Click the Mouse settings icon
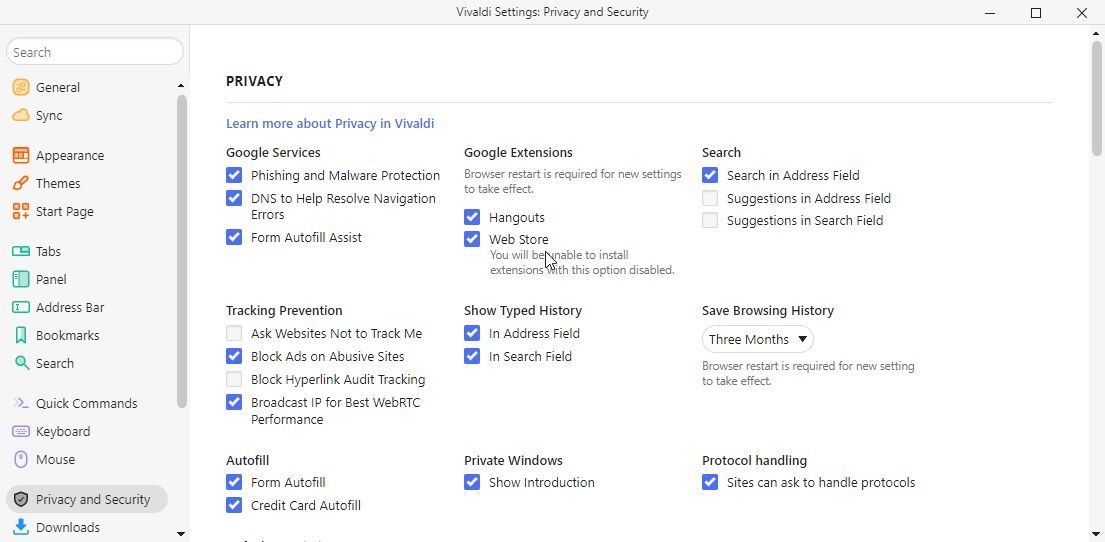The image size is (1105, 542). [20, 459]
